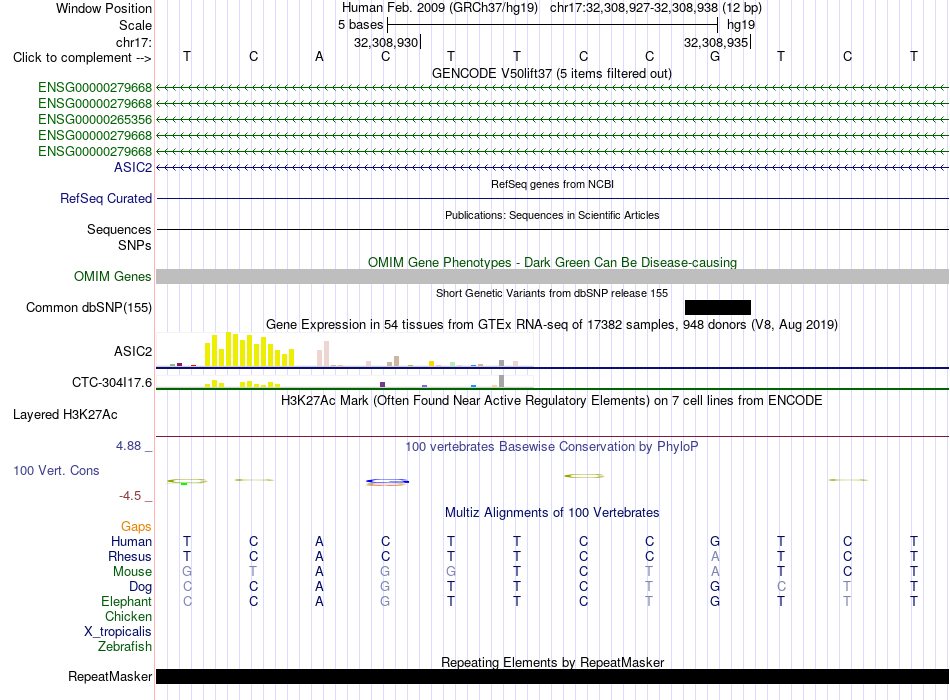950x700 pixels.
Task: Click the H3K27Ac Mark track title
Action: (x=552, y=401)
